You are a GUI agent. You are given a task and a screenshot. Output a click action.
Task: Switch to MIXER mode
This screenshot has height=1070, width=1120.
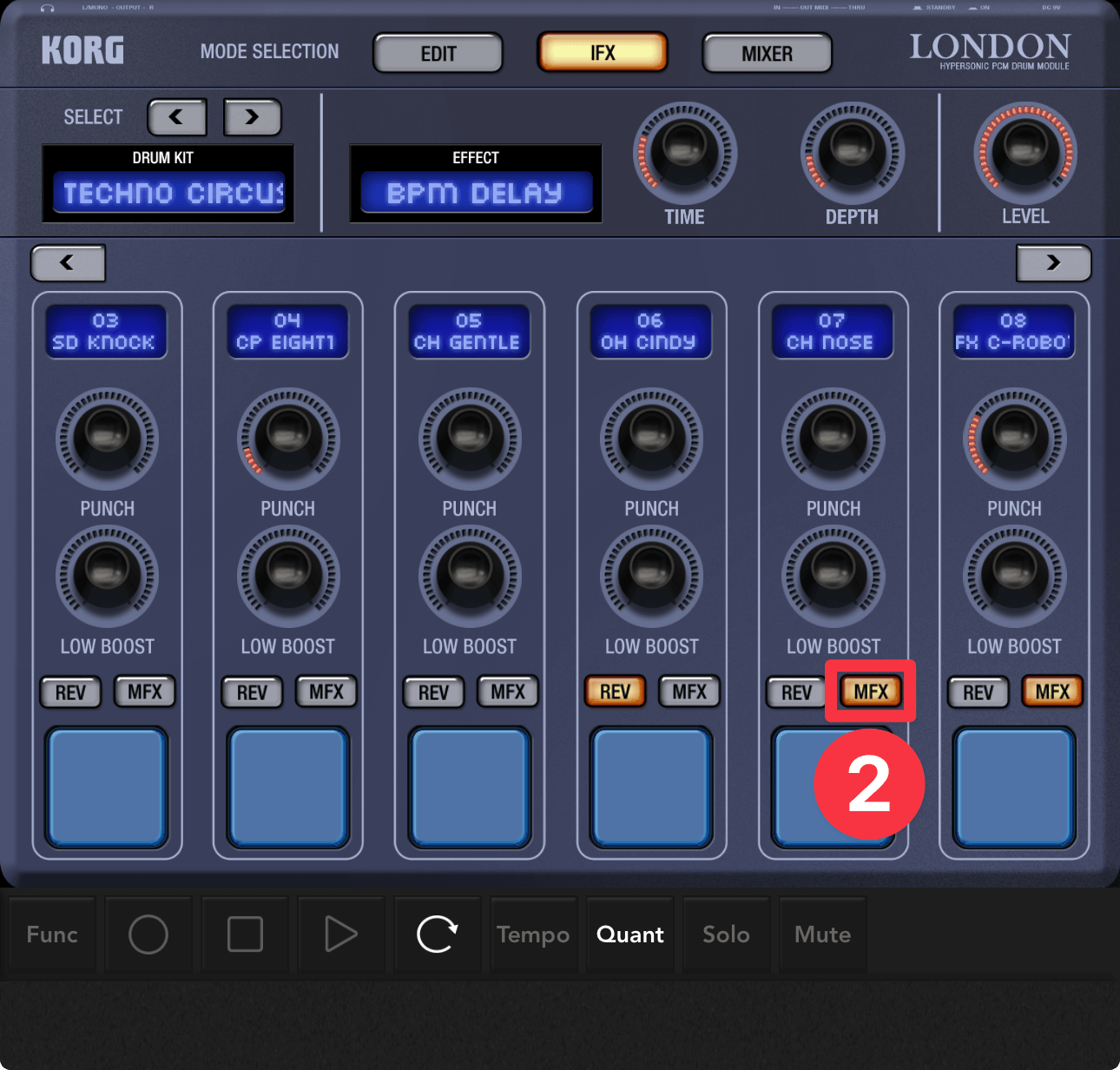(767, 54)
